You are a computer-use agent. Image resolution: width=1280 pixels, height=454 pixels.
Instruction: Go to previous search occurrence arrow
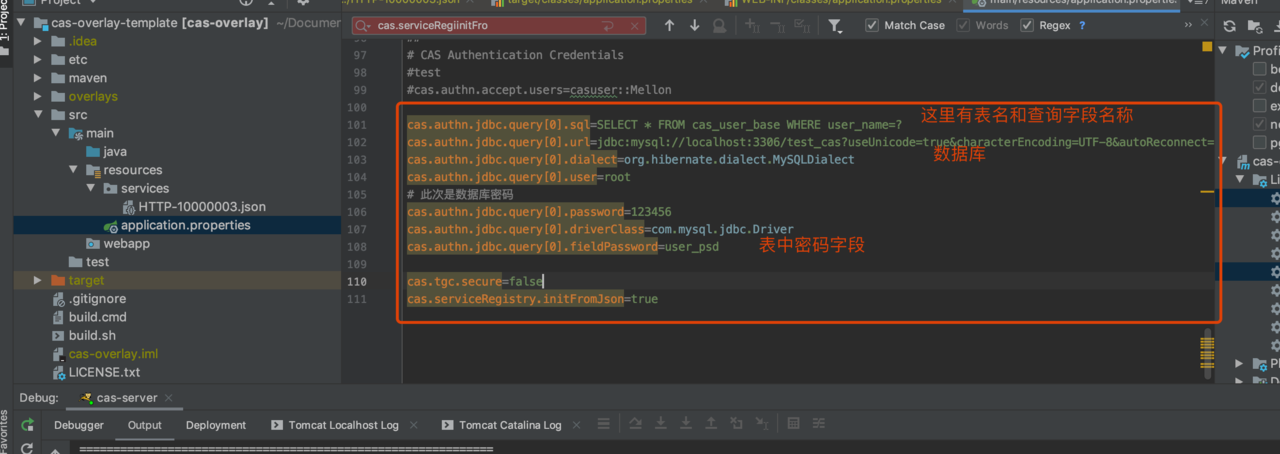pos(670,26)
